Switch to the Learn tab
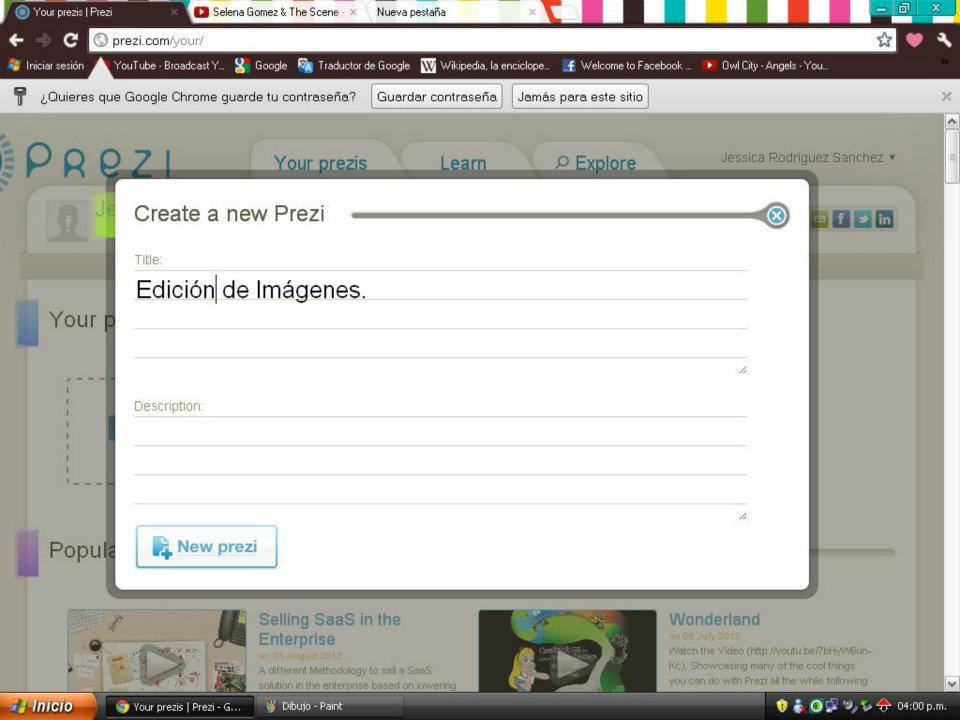960x720 pixels. [463, 162]
